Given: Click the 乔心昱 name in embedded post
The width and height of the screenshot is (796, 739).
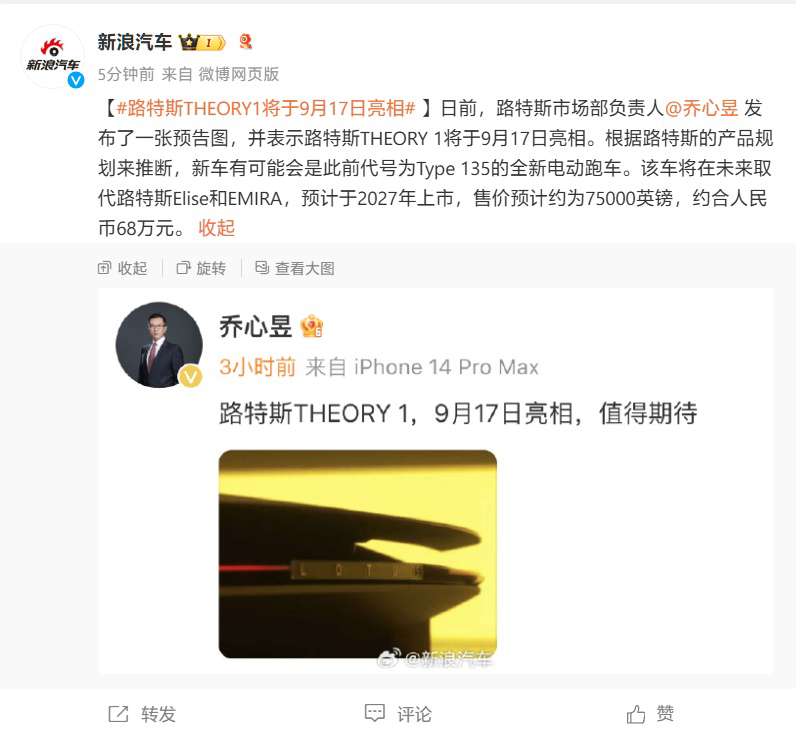Looking at the screenshot, I should 255,326.
